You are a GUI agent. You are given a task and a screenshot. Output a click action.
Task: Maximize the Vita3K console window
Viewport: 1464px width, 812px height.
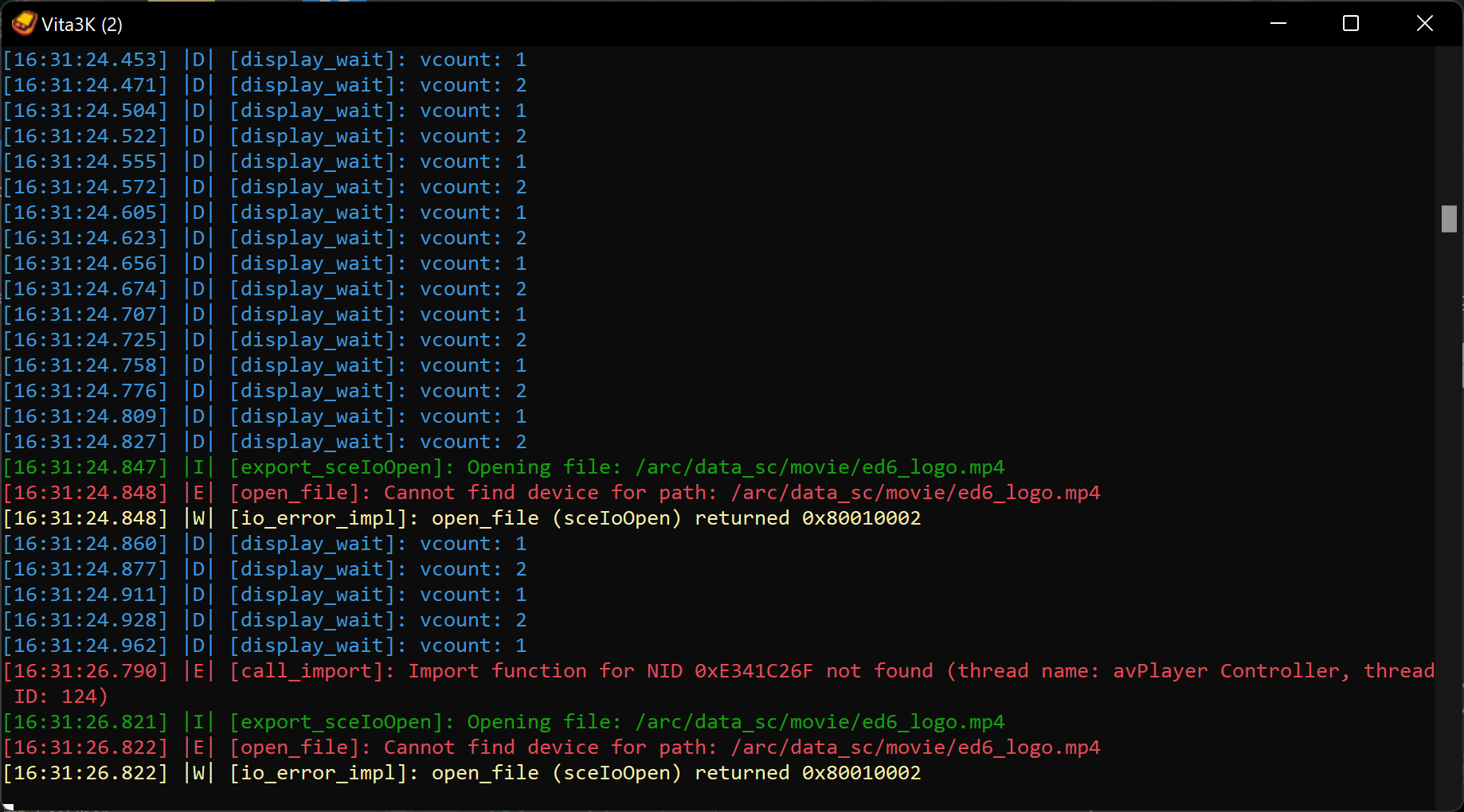click(x=1351, y=24)
